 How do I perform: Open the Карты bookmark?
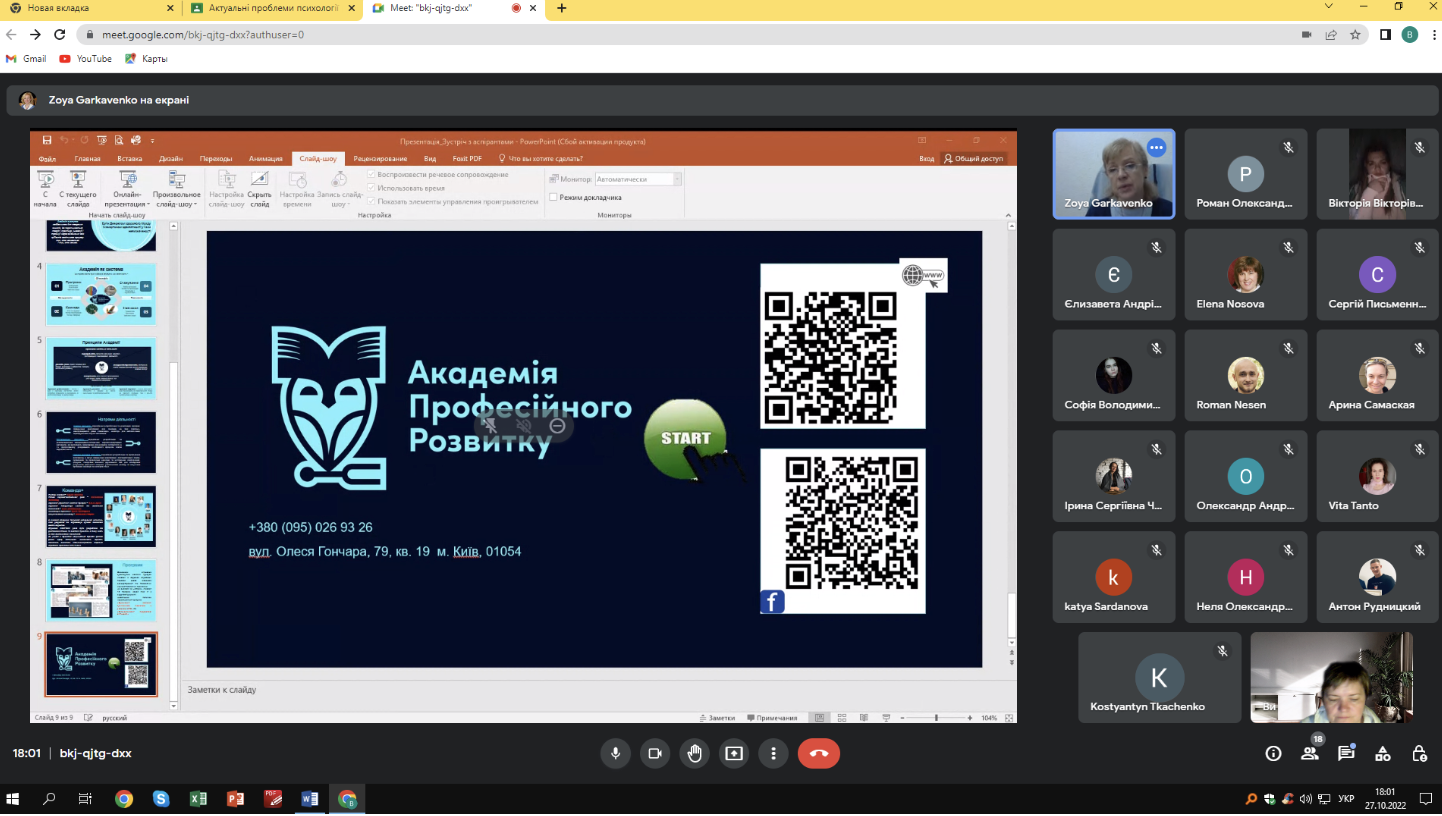click(x=146, y=58)
